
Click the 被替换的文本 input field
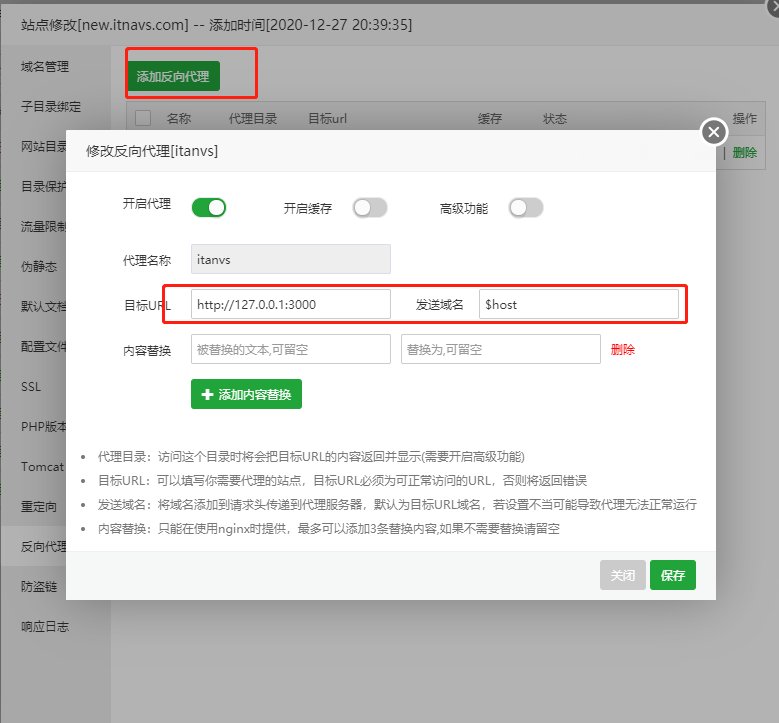291,349
